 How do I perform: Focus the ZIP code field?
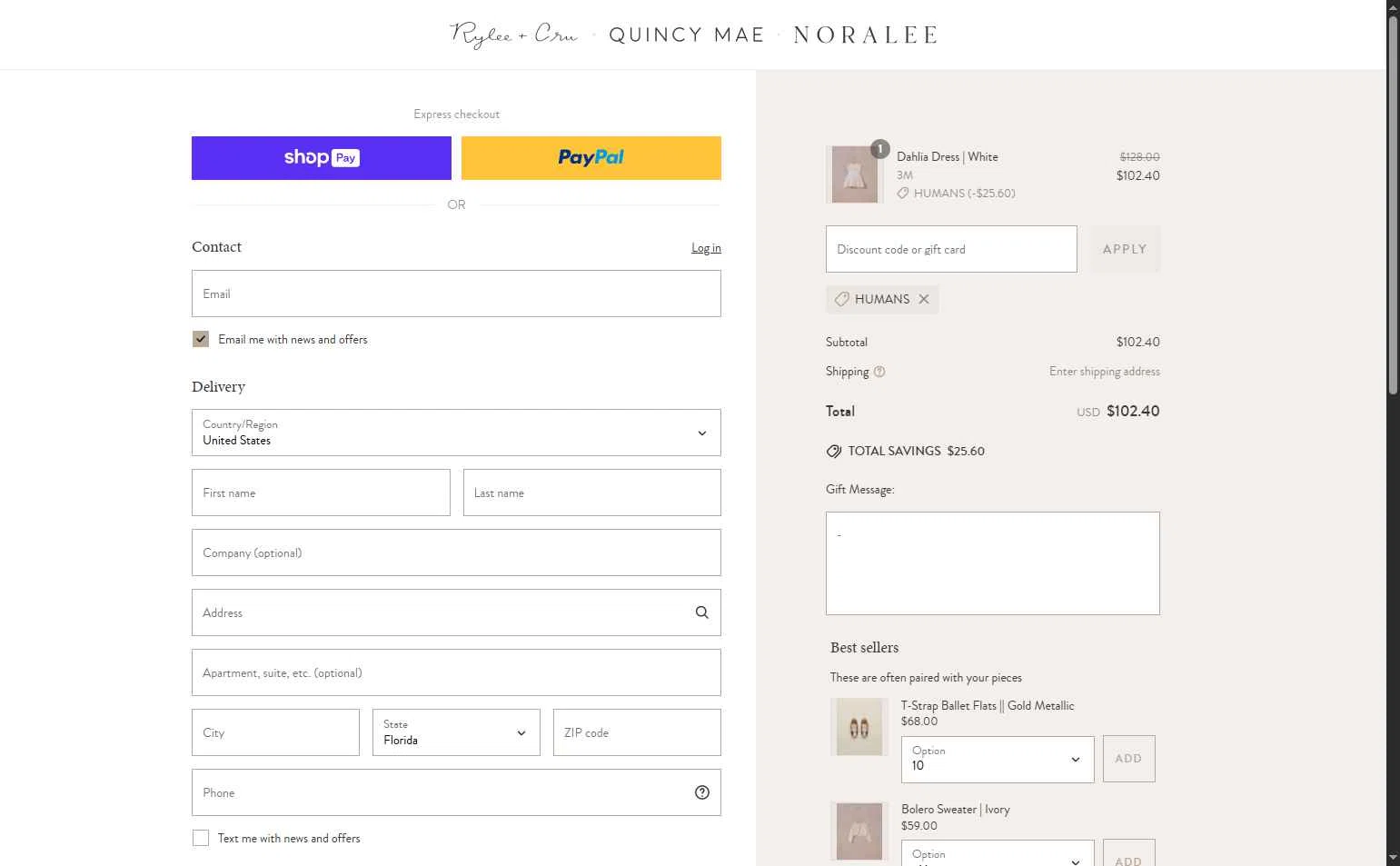pyautogui.click(x=637, y=732)
